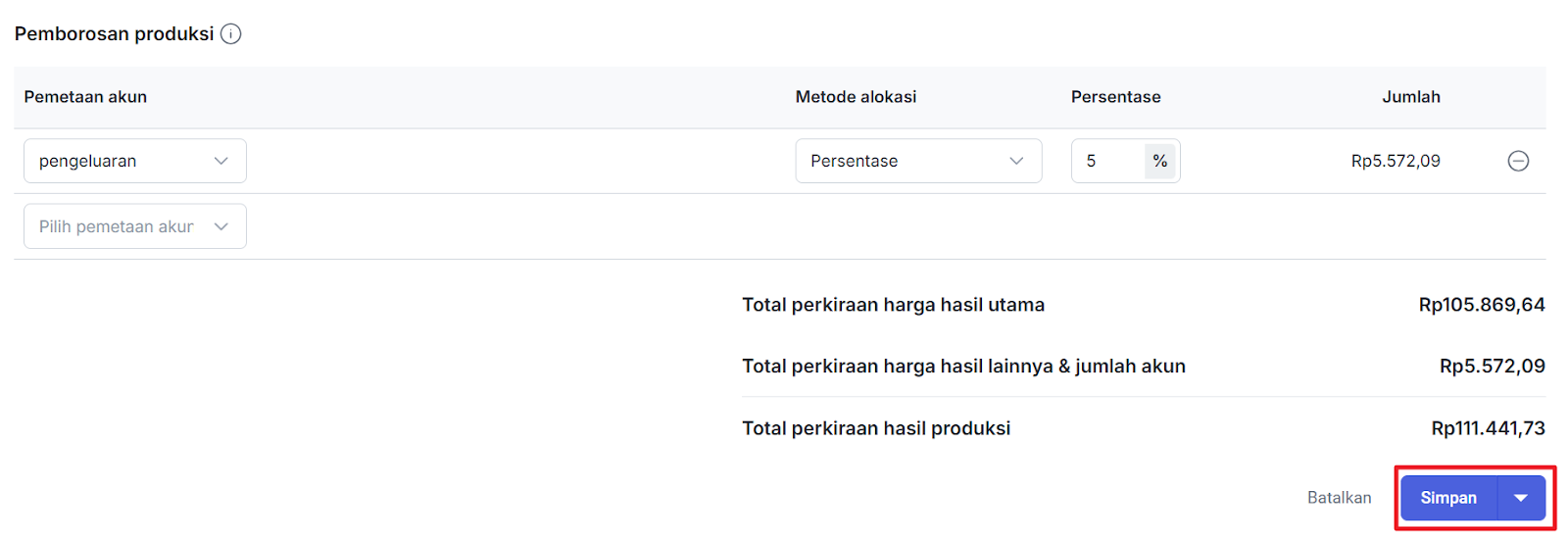Click the Rp111.441,73 production total
The width and height of the screenshot is (1568, 541).
pos(1487,428)
